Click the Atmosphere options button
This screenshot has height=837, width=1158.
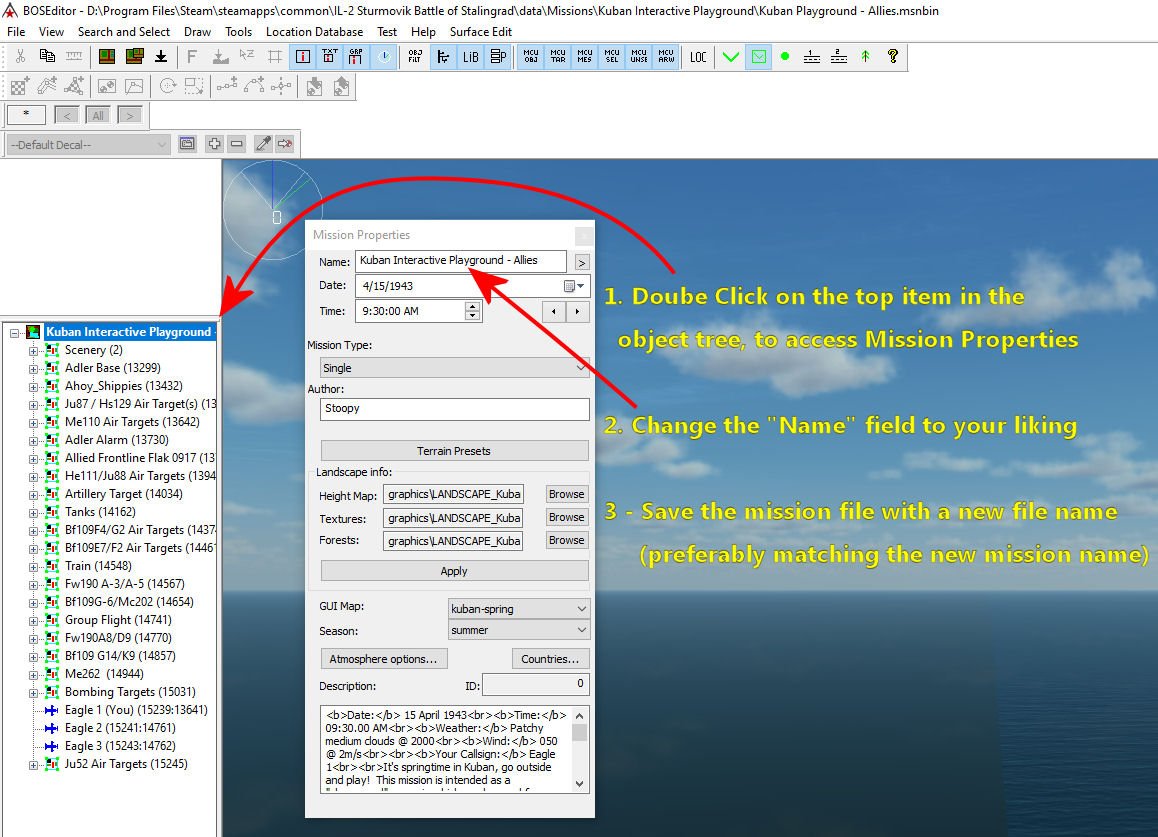383,659
